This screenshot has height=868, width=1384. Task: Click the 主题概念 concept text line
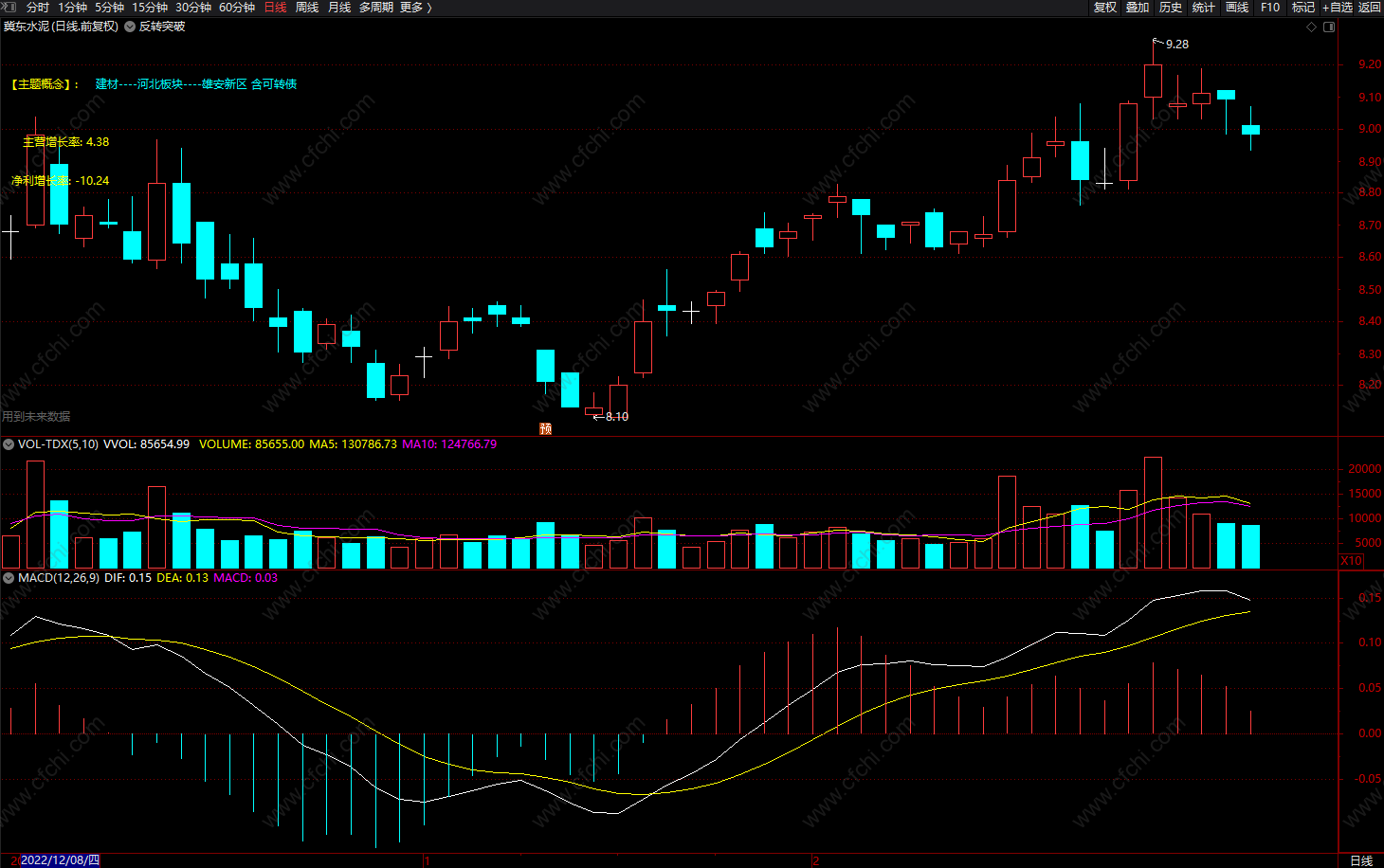[x=154, y=84]
